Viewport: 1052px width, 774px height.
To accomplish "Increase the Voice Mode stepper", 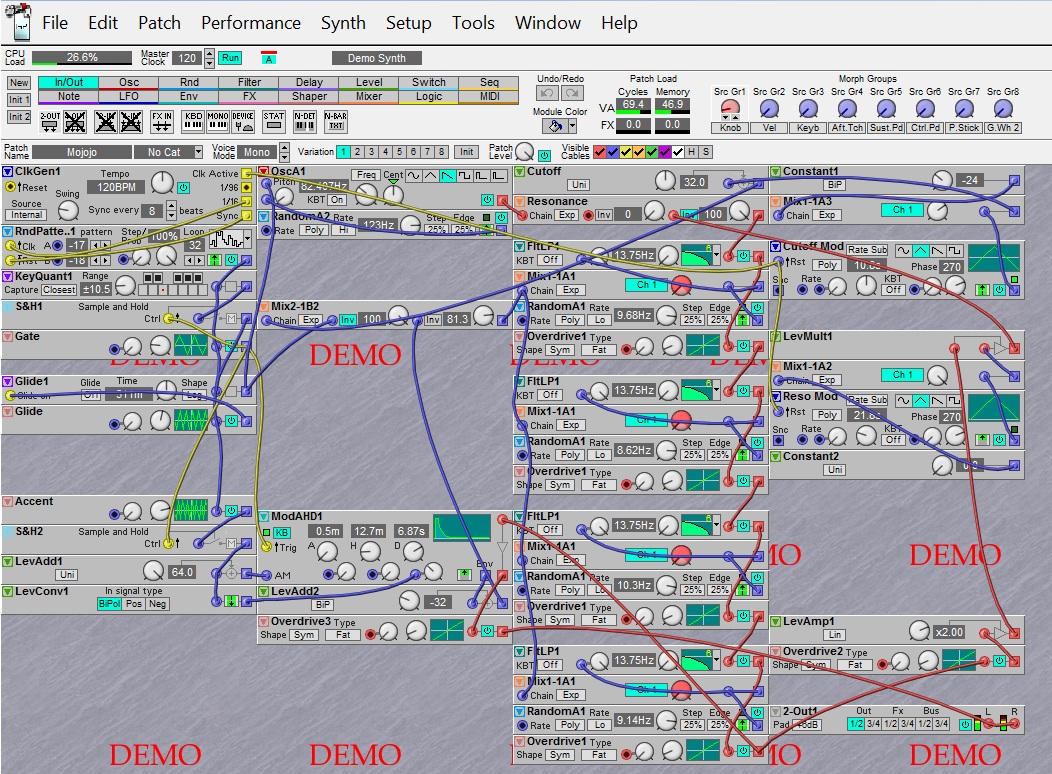I will coord(284,148).
